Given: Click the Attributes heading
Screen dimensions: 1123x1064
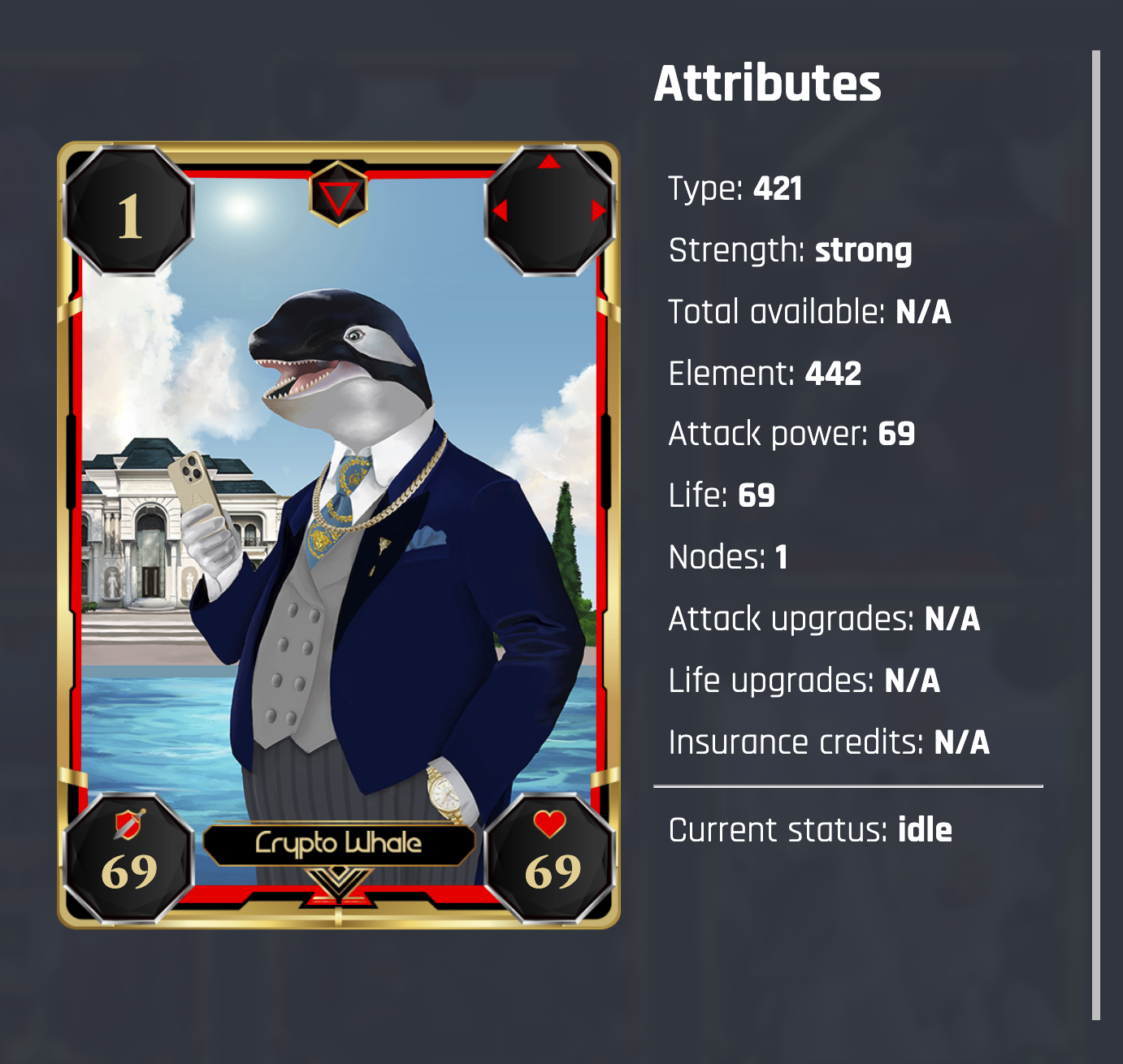Looking at the screenshot, I should click(767, 83).
